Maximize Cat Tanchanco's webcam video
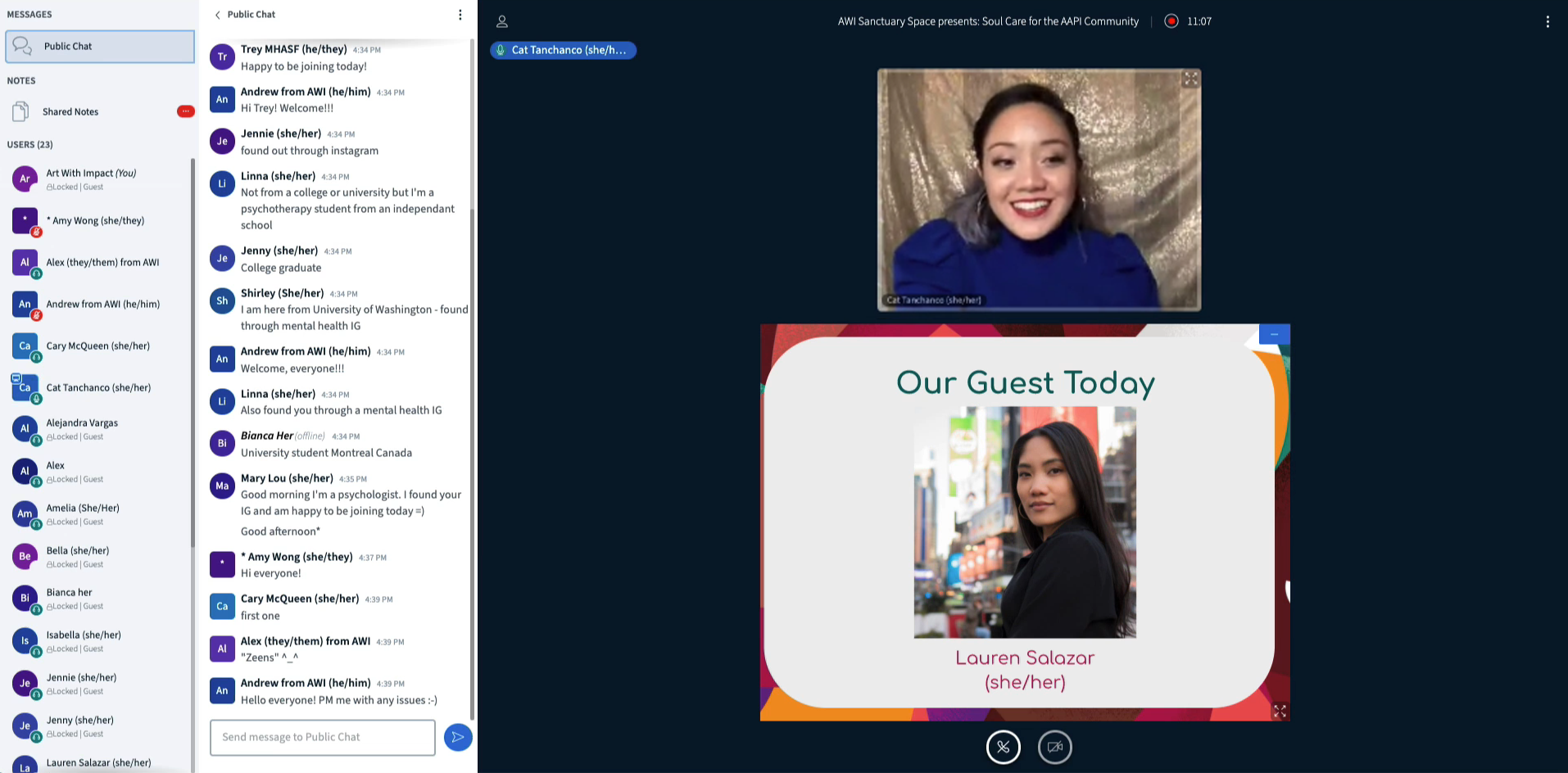The width and height of the screenshot is (1568, 773). coord(1190,79)
